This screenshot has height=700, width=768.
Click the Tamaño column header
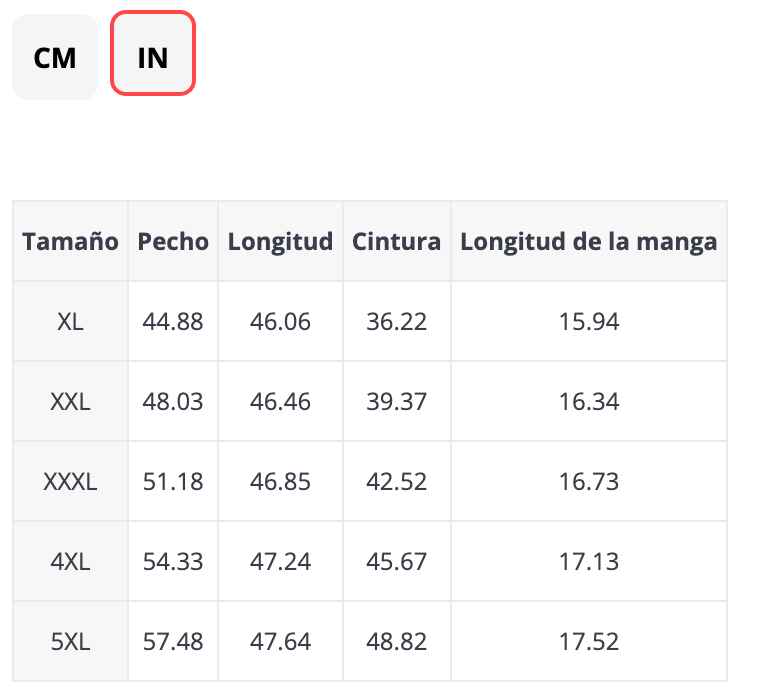[x=71, y=241]
